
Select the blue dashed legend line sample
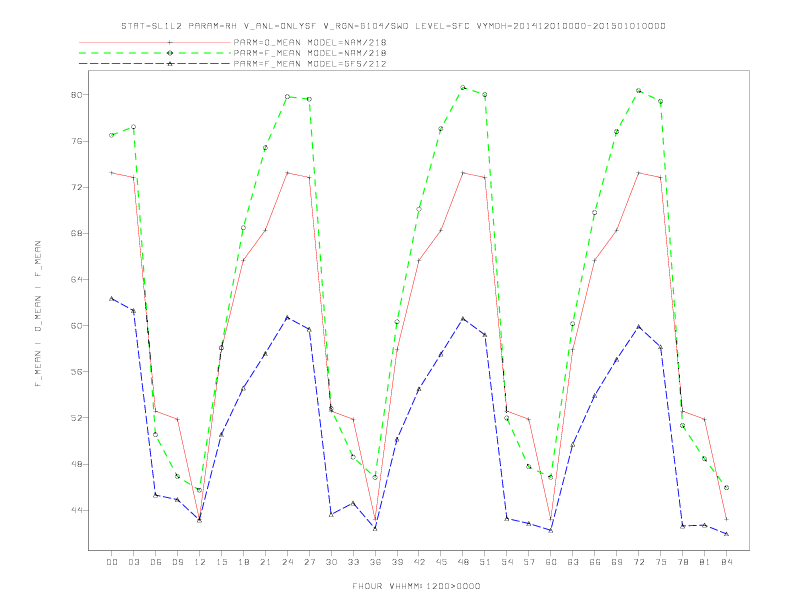tap(155, 64)
